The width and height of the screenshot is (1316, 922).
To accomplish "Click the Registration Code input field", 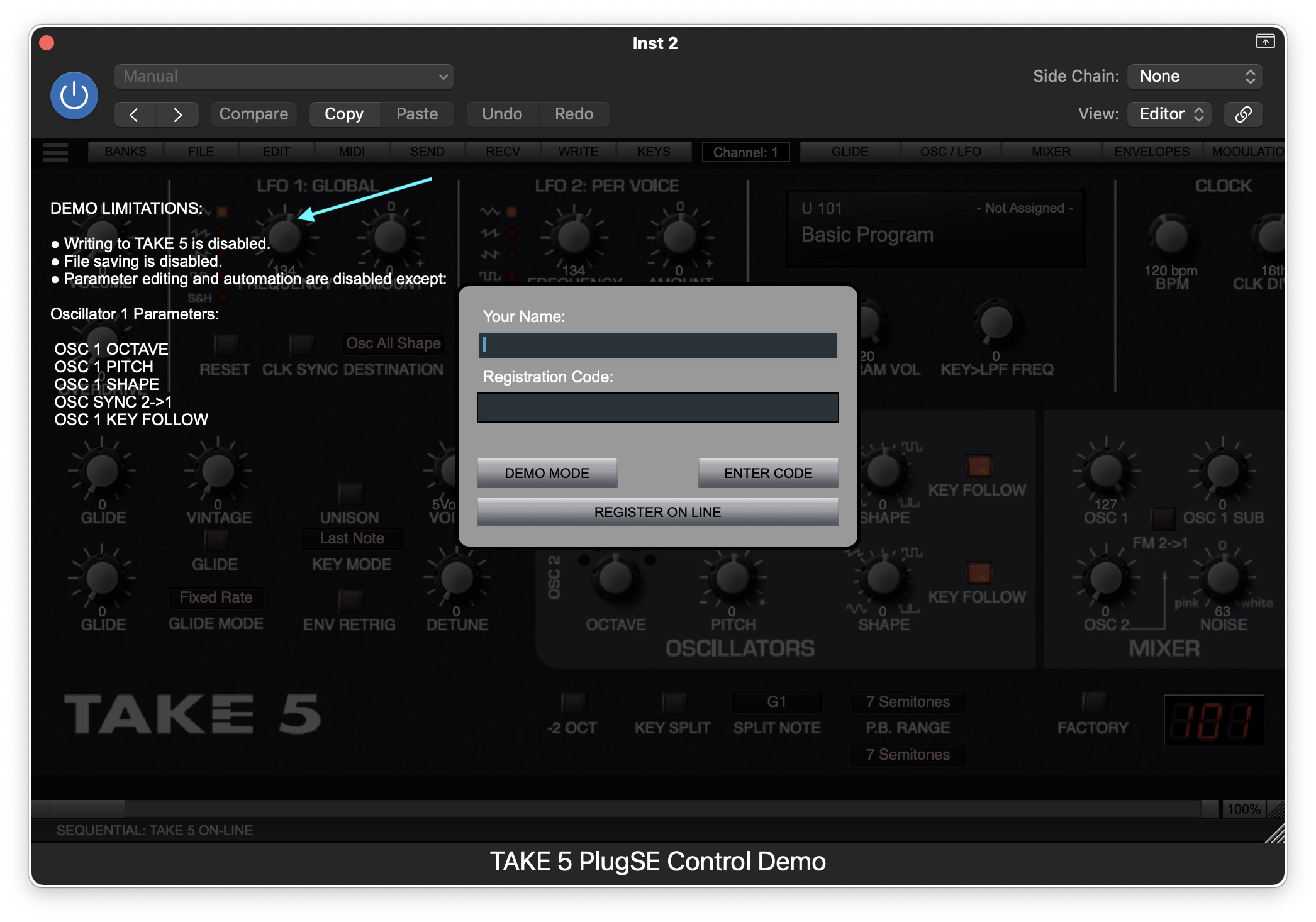I will pyautogui.click(x=658, y=408).
